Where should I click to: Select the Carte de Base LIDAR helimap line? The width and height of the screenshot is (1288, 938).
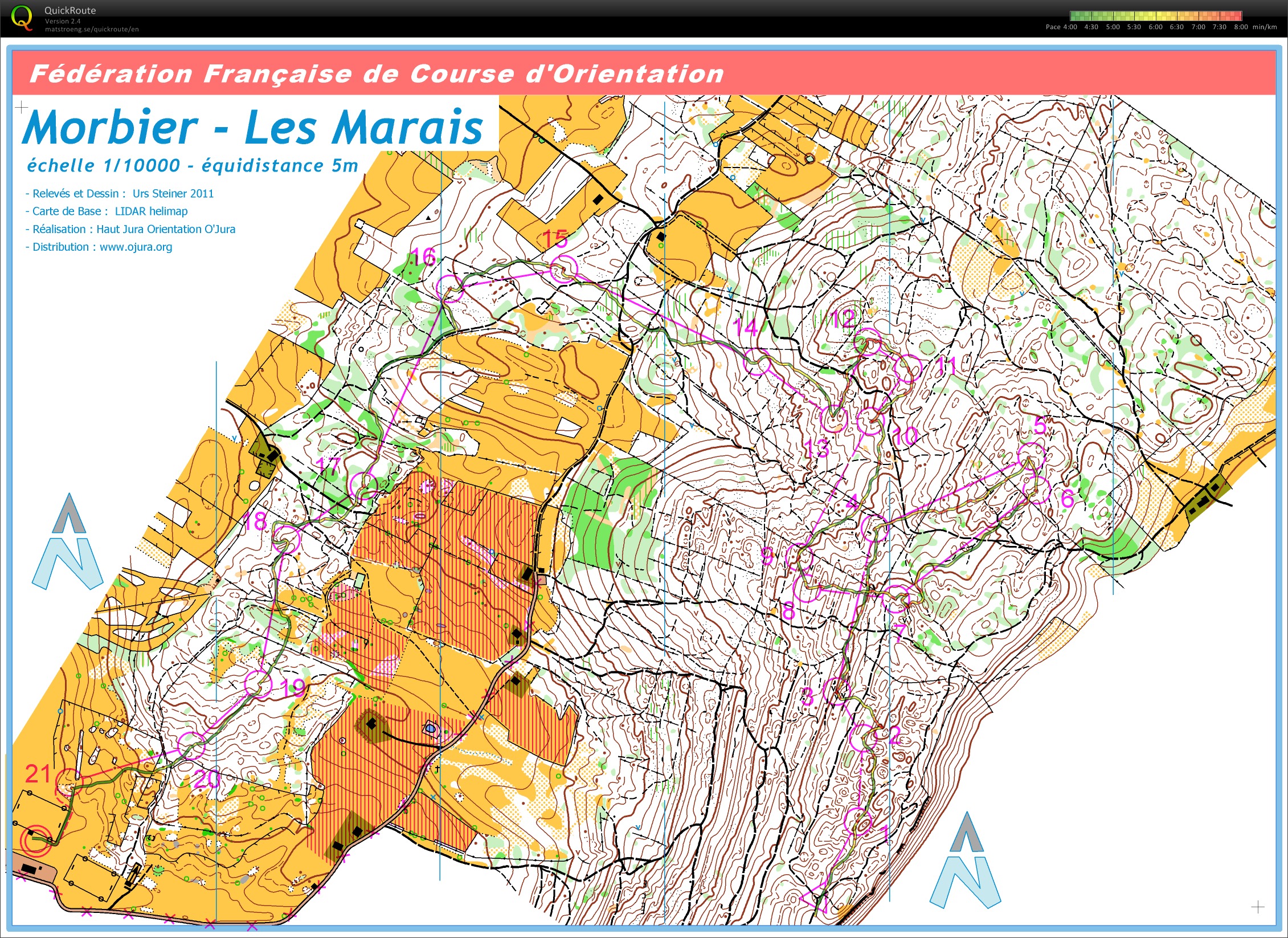[107, 211]
